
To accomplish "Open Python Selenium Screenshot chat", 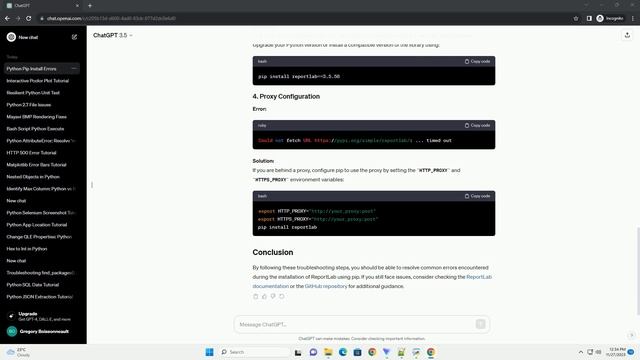I will click(x=41, y=213).
